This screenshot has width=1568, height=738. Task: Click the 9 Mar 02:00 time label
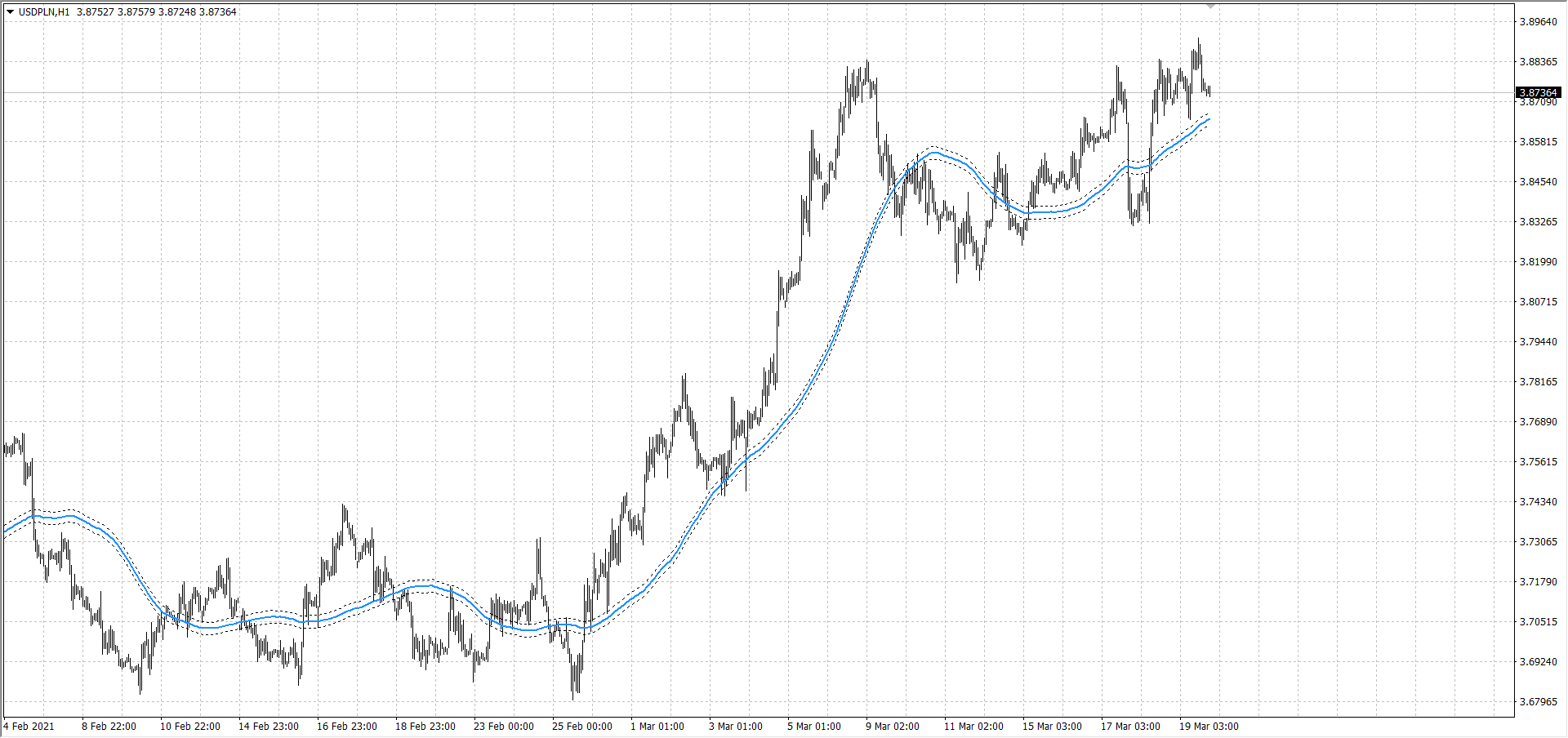click(x=893, y=727)
